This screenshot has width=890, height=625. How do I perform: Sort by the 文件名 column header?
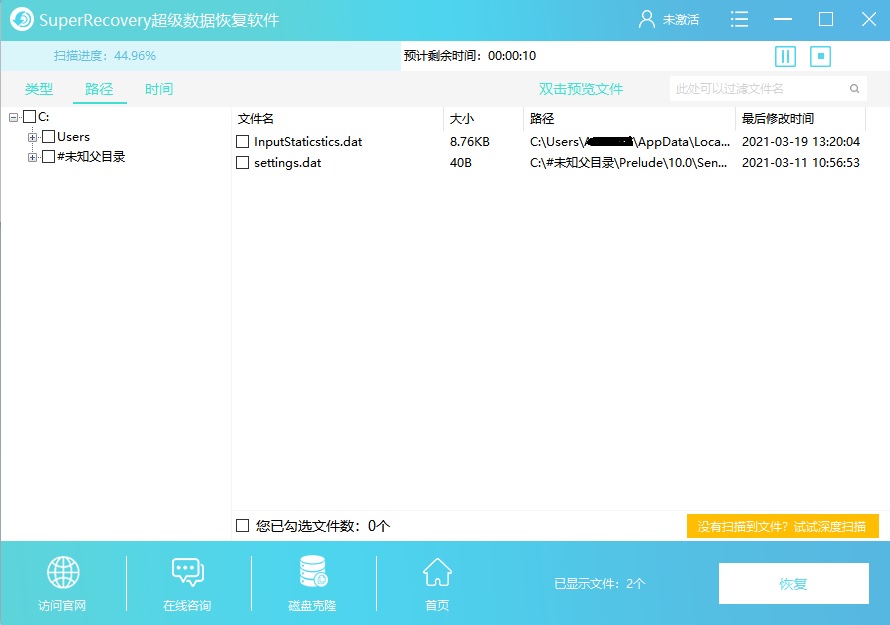337,119
